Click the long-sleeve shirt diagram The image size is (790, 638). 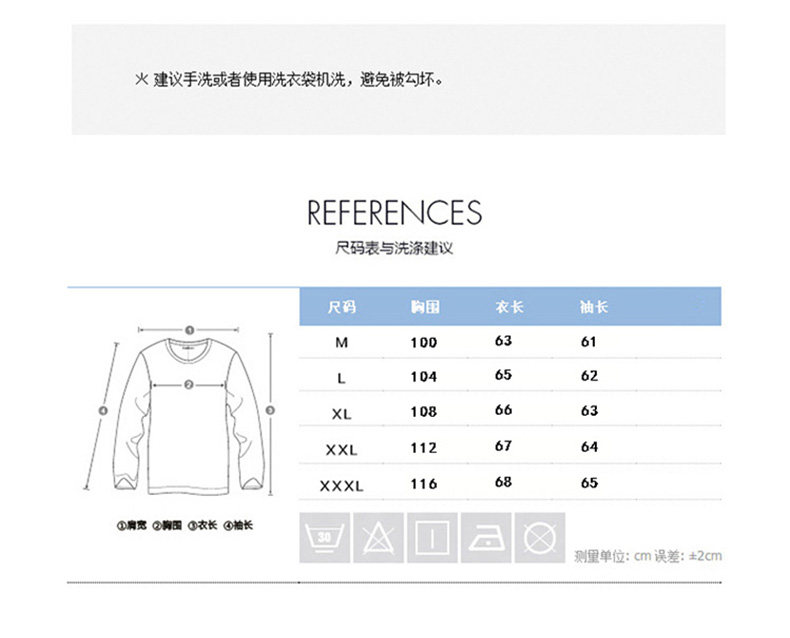tap(188, 416)
